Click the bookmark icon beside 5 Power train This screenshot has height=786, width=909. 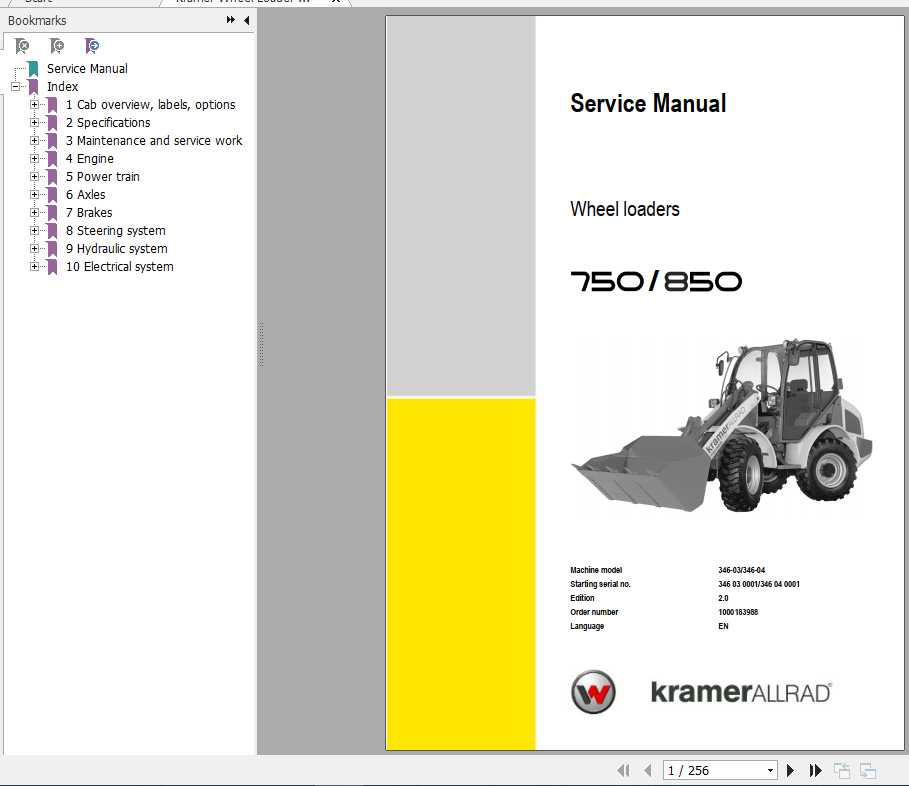(52, 177)
